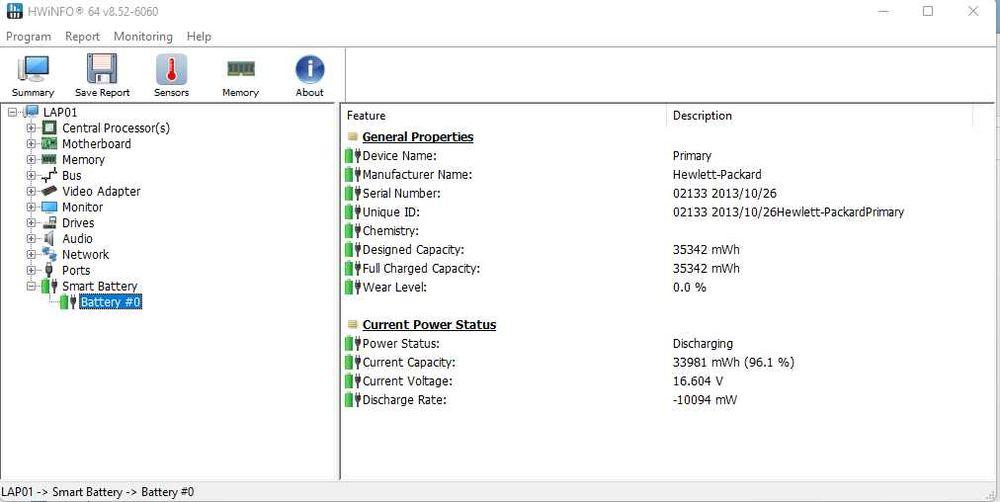This screenshot has width=1000, height=502.
Task: Maximize the HWiNFO window
Action: [928, 11]
